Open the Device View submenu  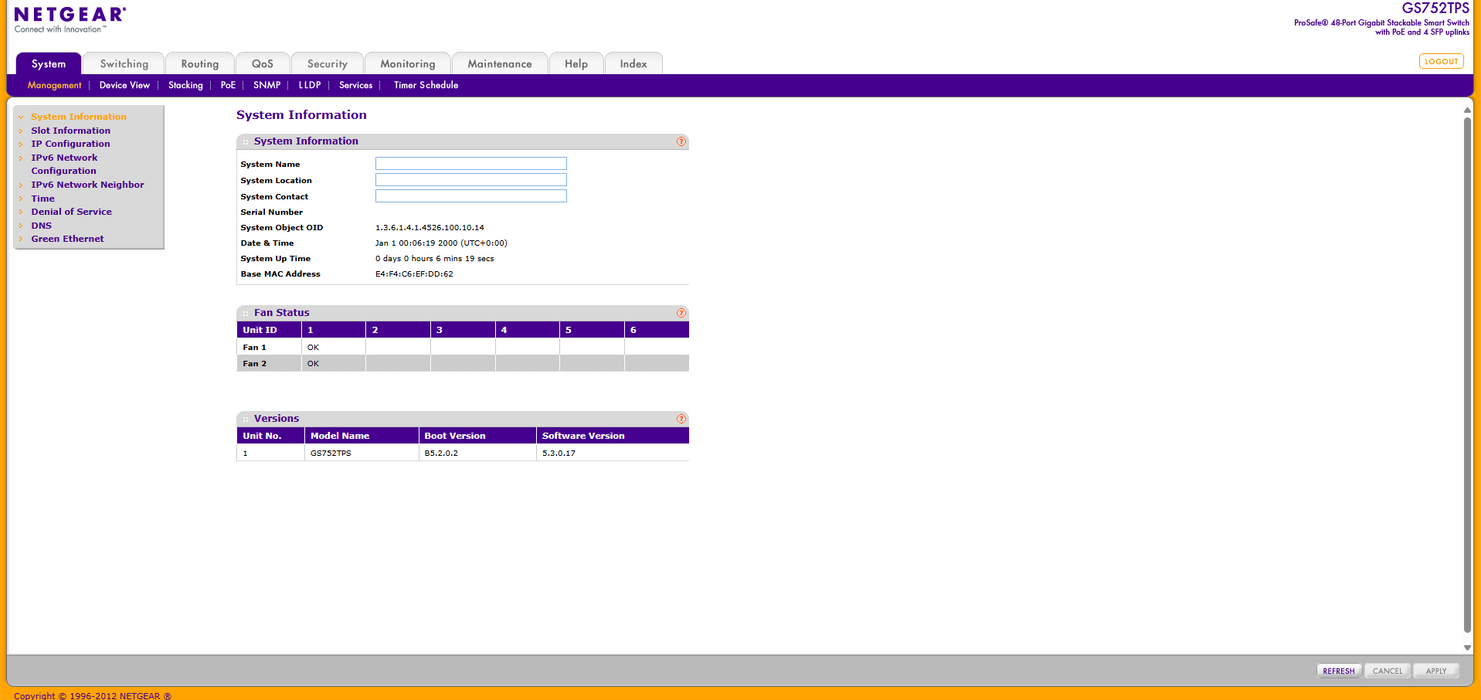125,86
